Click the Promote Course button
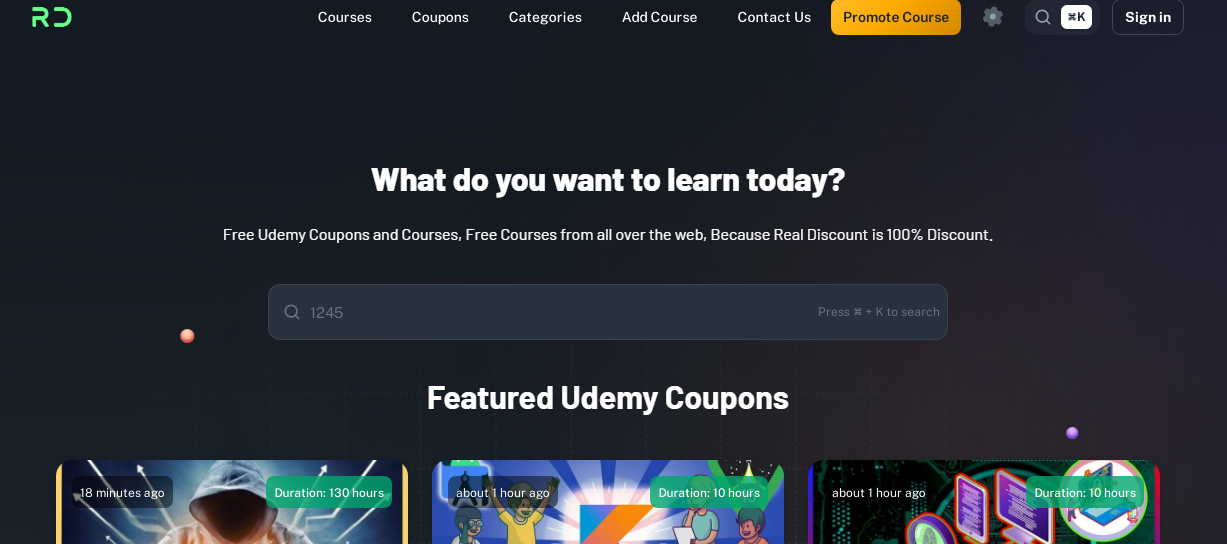 pos(896,17)
